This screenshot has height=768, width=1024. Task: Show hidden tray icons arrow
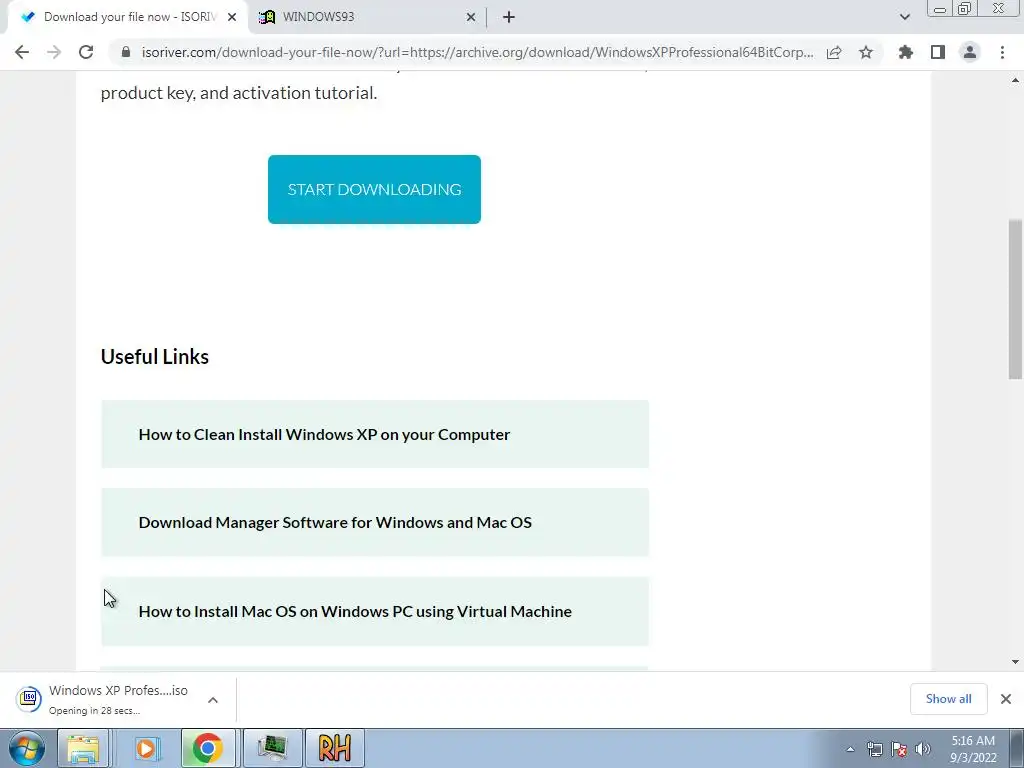click(x=850, y=750)
